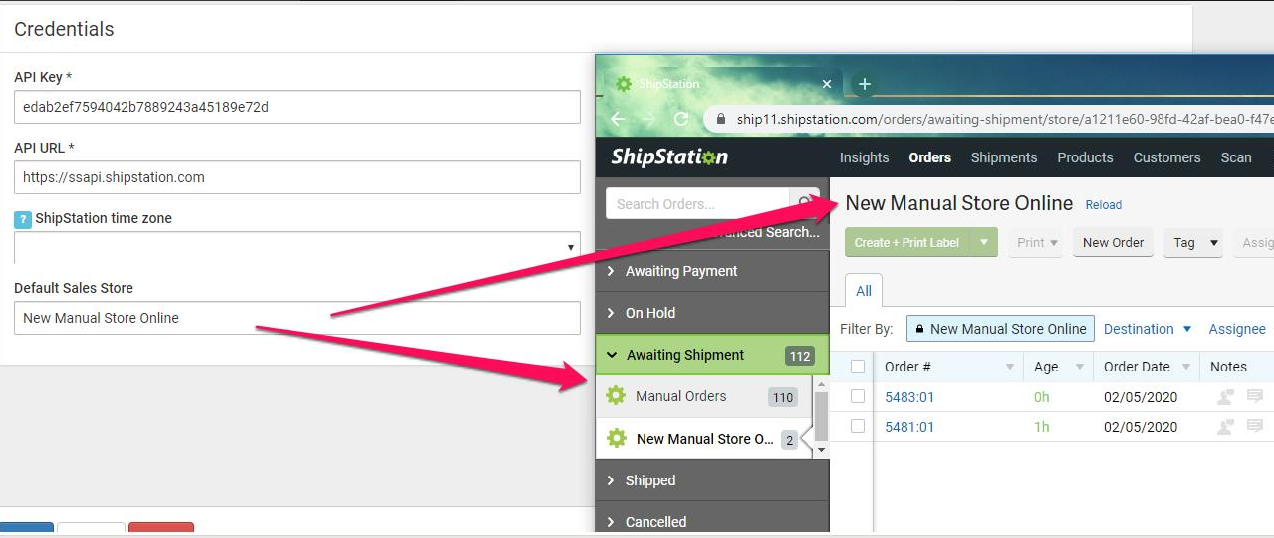Open the Age column sort menu
The width and height of the screenshot is (1274, 538).
(x=1080, y=367)
